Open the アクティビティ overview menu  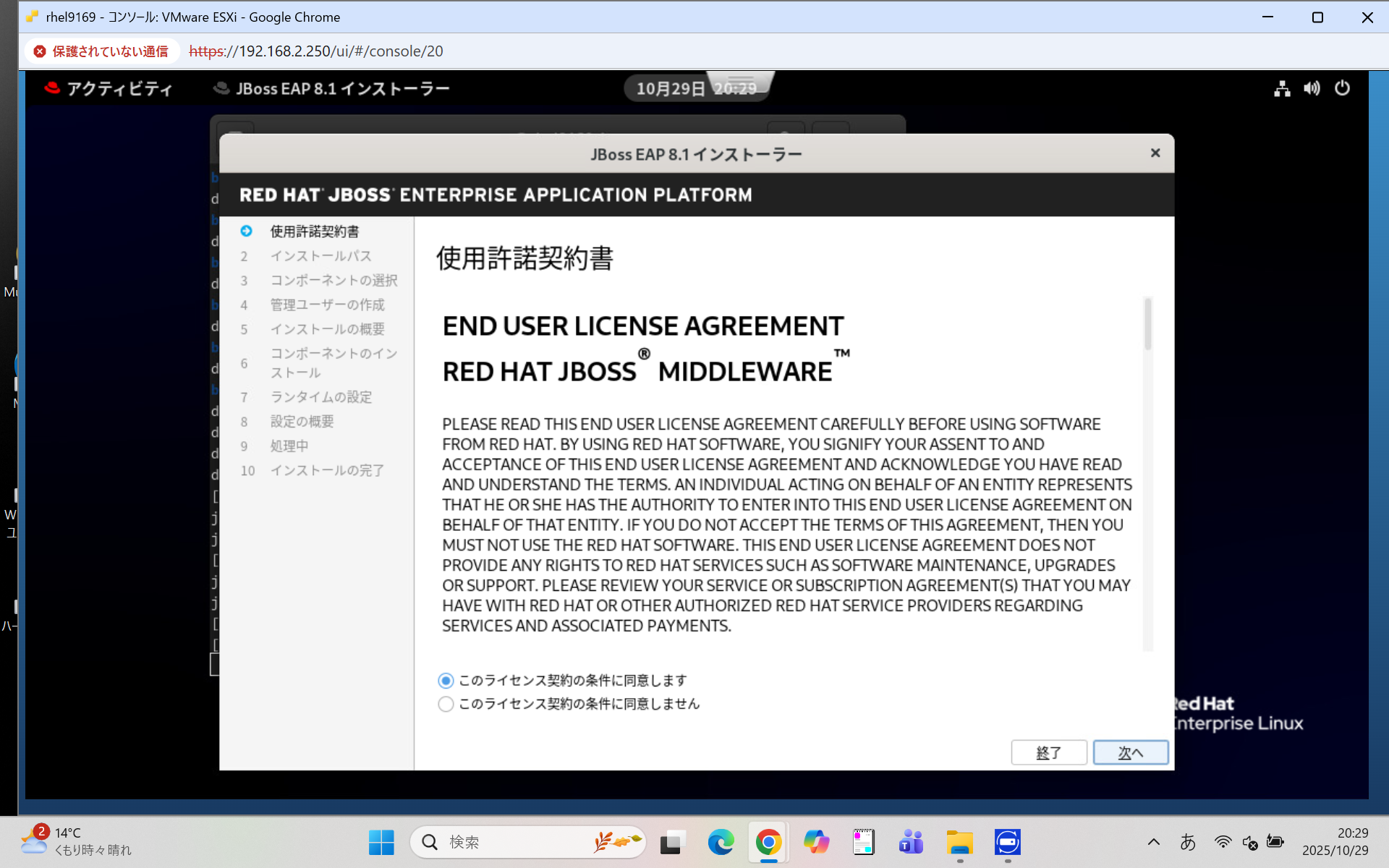[x=109, y=88]
